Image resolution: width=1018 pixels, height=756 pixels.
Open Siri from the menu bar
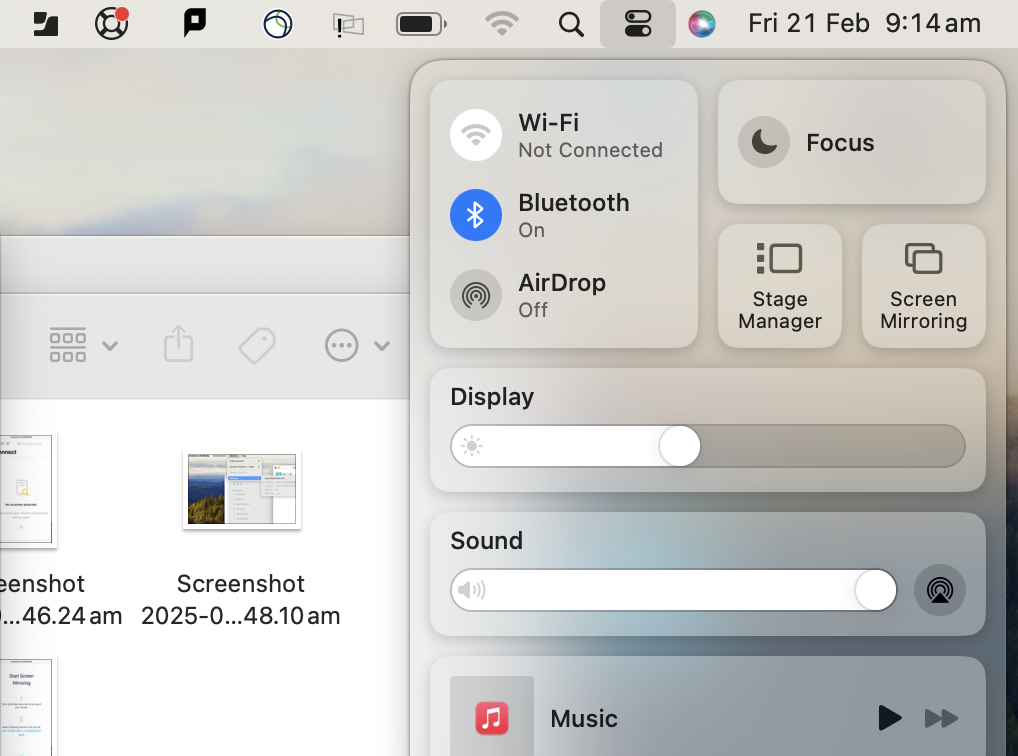click(x=702, y=24)
